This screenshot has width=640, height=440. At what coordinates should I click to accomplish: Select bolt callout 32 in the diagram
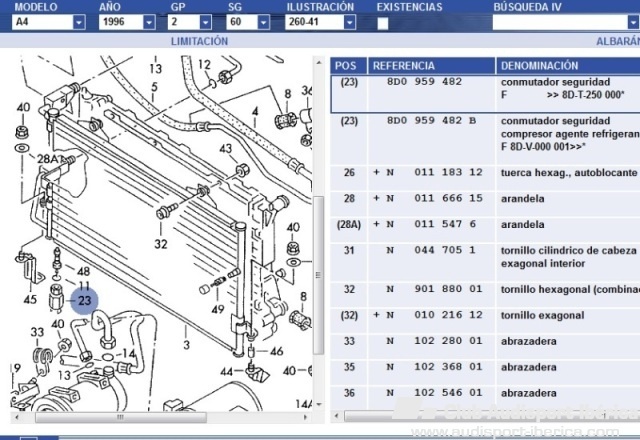(x=161, y=243)
